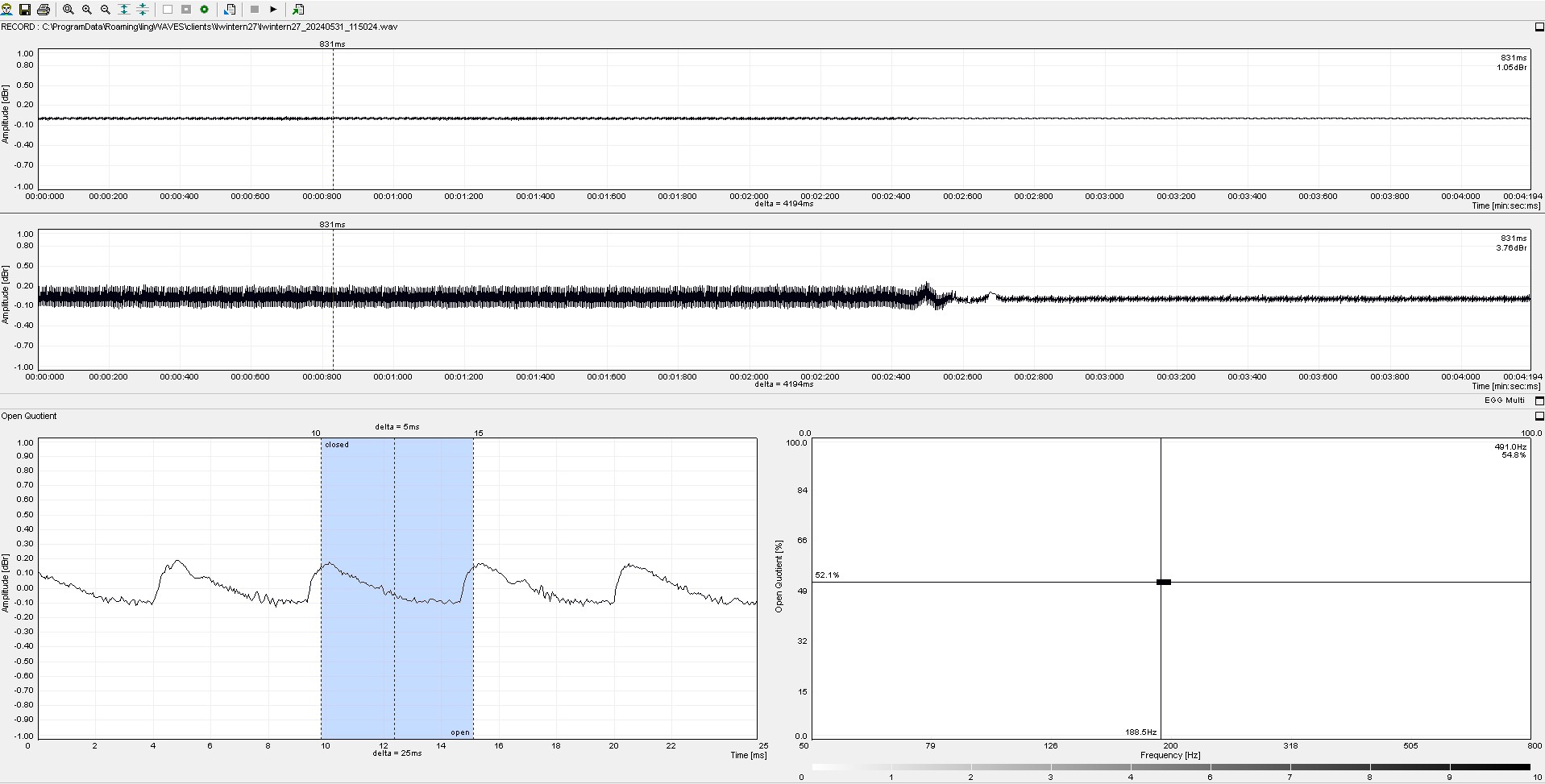Viewport: 1545px width, 784px height.
Task: Click the delta = 25ms label
Action: [397, 753]
